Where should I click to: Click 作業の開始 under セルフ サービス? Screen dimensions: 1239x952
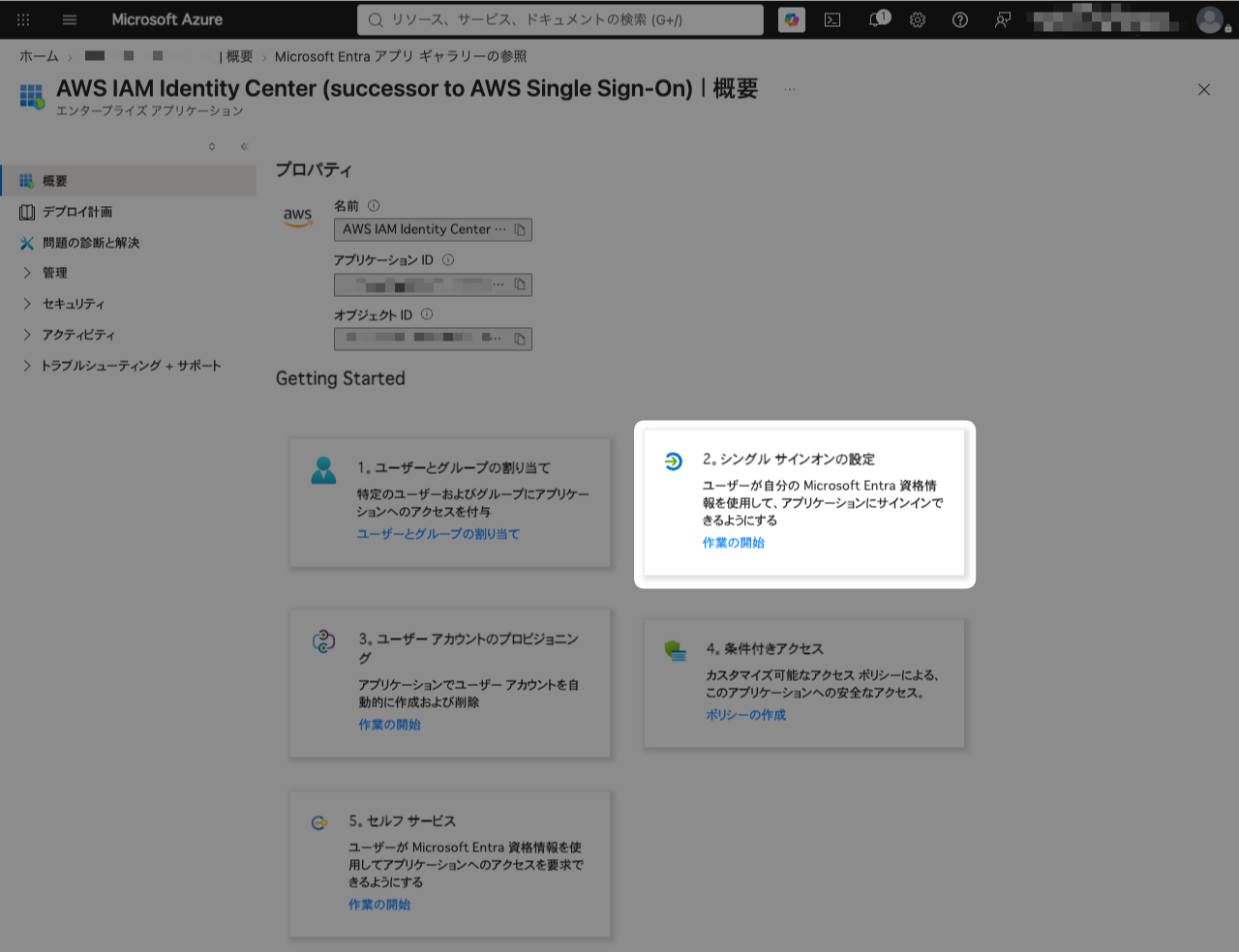point(379,905)
